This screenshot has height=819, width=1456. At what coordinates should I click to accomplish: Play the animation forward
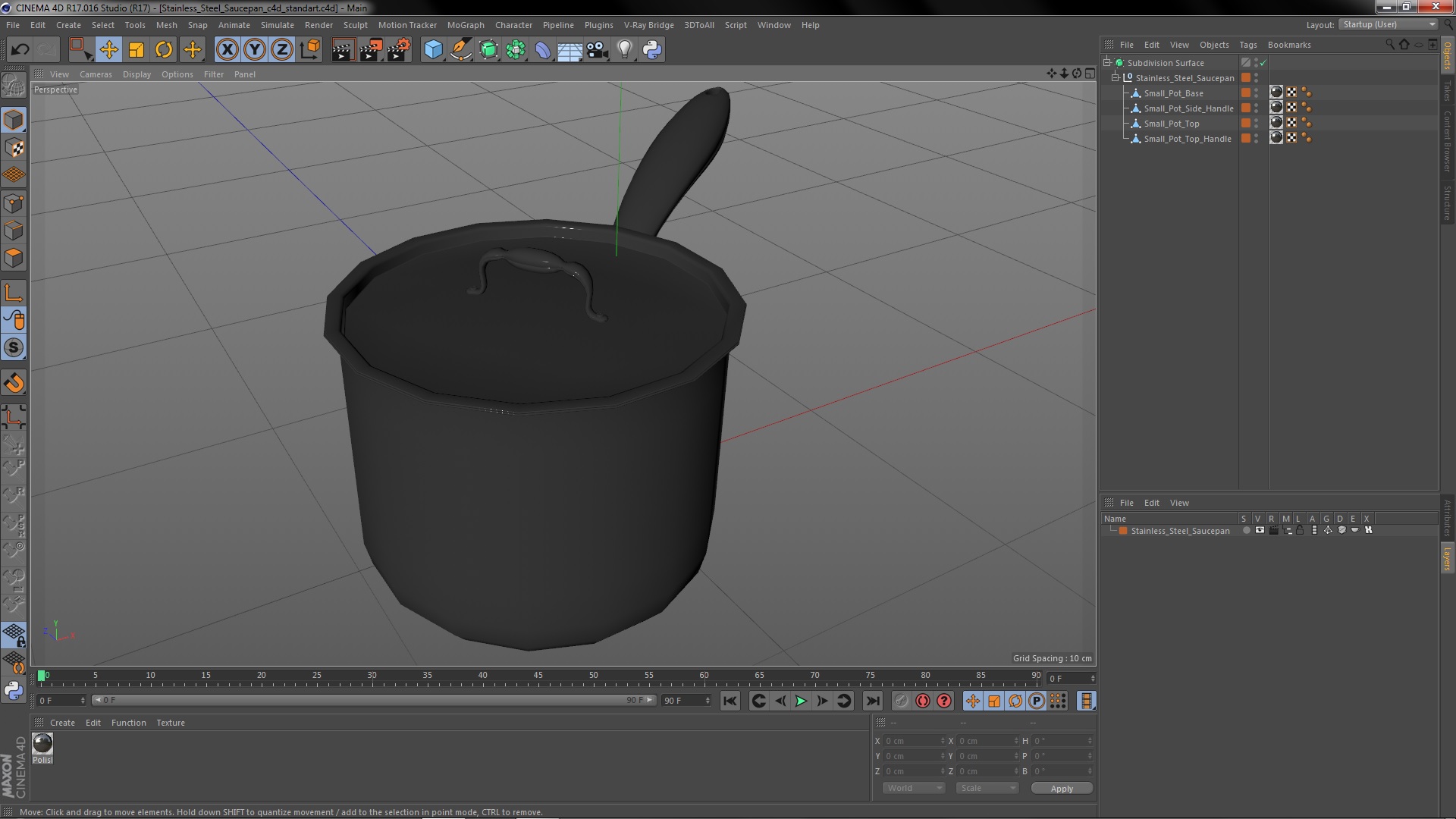point(801,701)
